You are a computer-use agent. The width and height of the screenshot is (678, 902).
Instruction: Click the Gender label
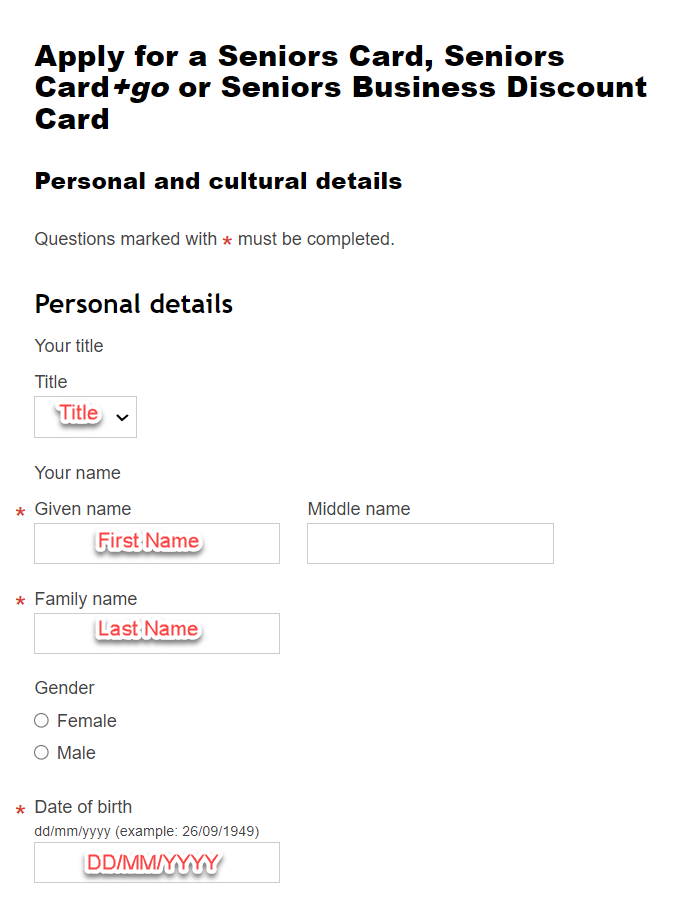[64, 688]
